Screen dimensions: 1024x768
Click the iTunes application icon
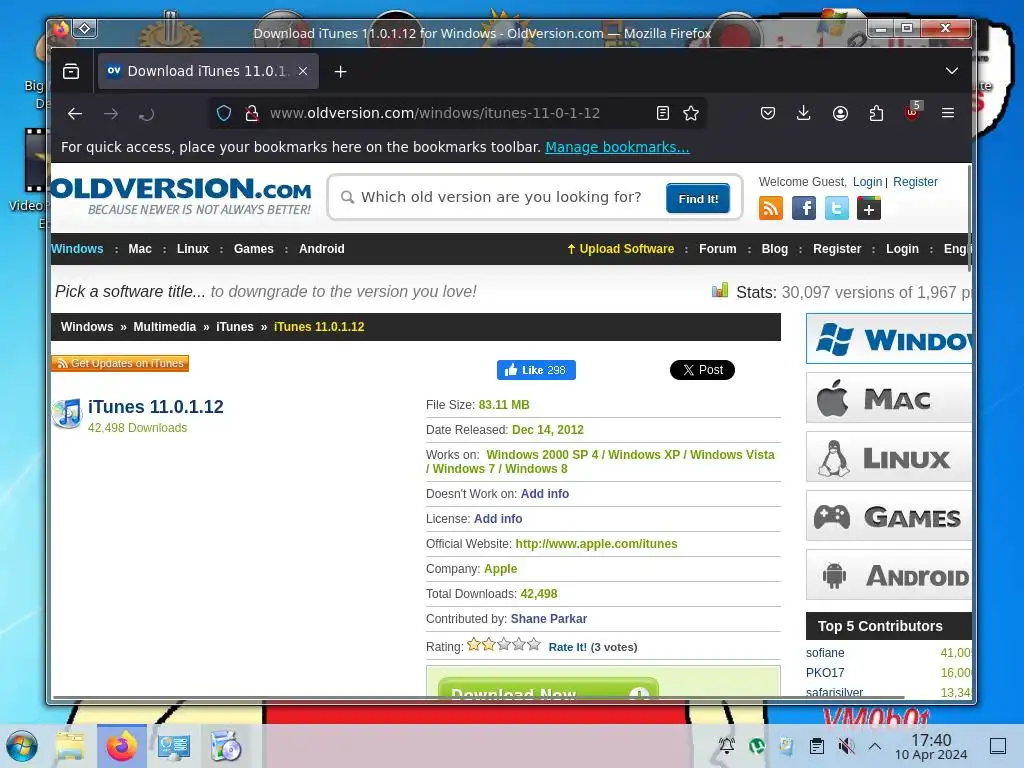(x=67, y=413)
